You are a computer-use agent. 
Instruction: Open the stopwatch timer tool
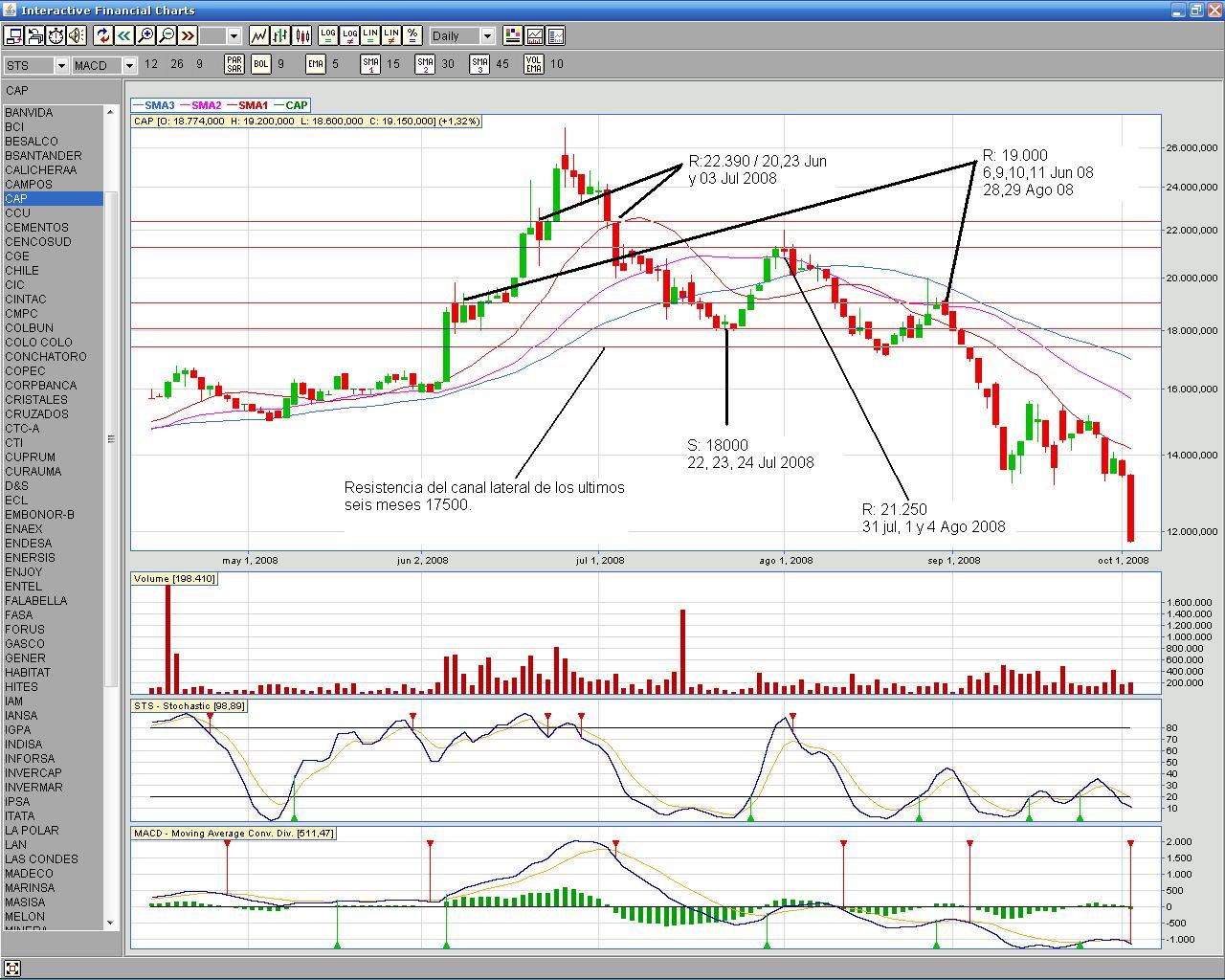pyautogui.click(x=56, y=35)
